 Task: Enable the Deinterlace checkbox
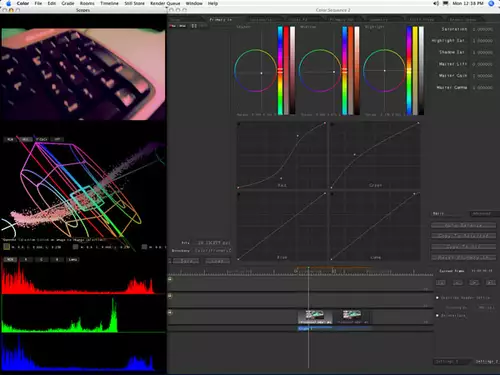pyautogui.click(x=437, y=315)
